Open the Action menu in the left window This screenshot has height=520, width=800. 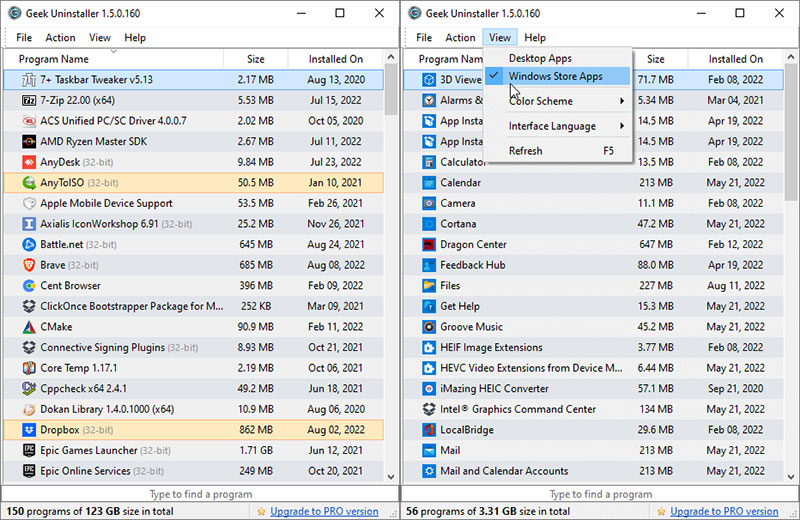[60, 38]
